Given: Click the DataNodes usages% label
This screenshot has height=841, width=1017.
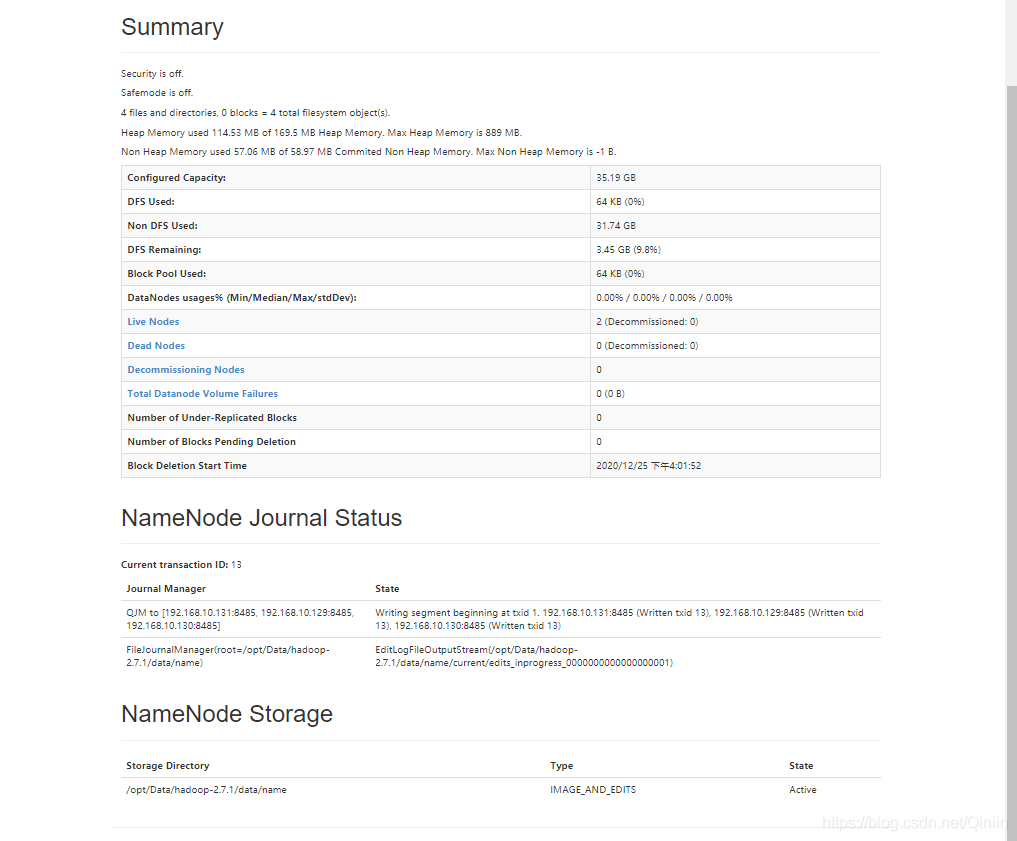Looking at the screenshot, I should (x=242, y=298).
